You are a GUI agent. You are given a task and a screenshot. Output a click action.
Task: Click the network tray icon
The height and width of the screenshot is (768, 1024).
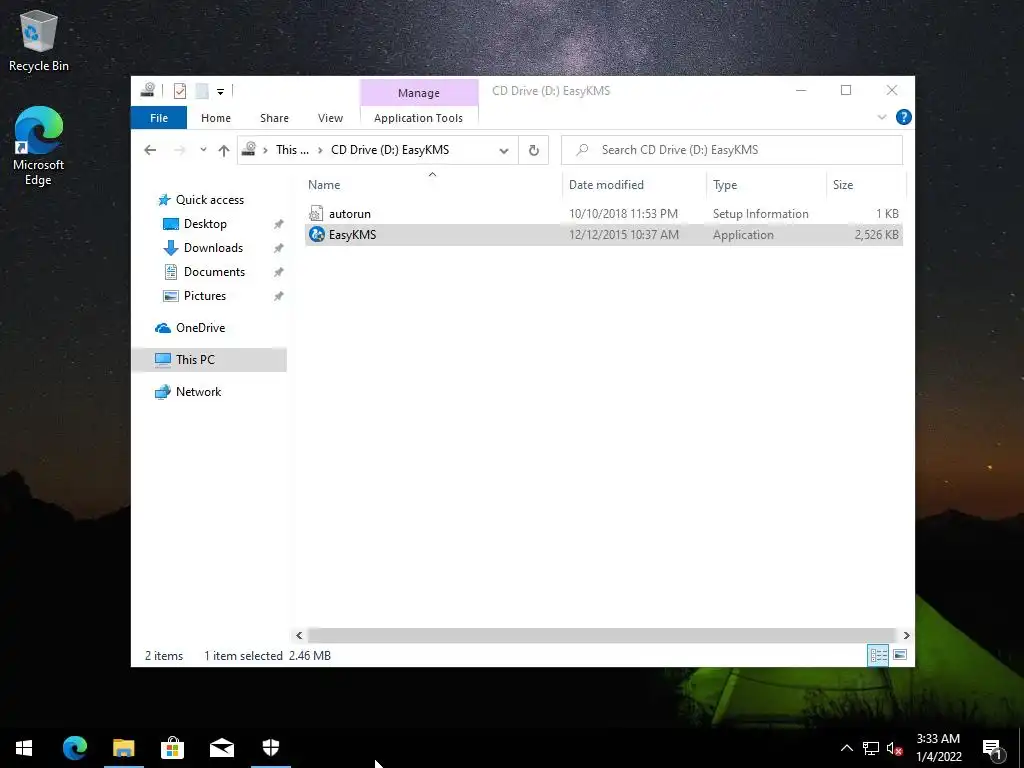[x=871, y=748]
